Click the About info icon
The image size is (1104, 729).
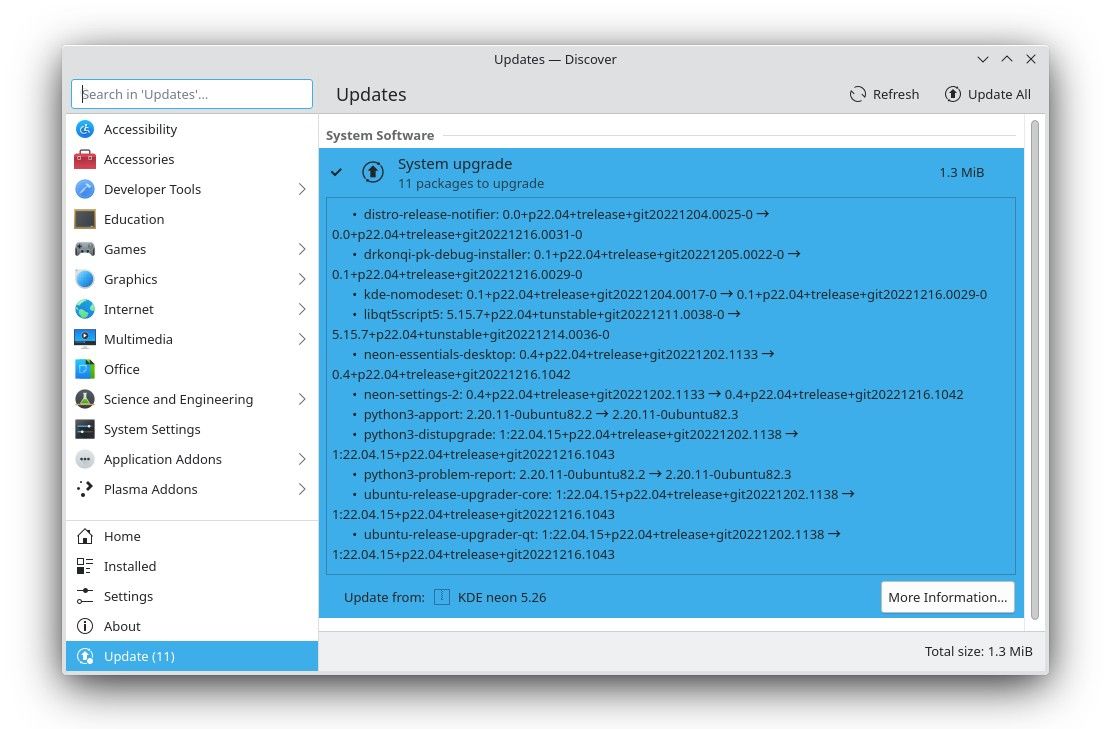84,626
